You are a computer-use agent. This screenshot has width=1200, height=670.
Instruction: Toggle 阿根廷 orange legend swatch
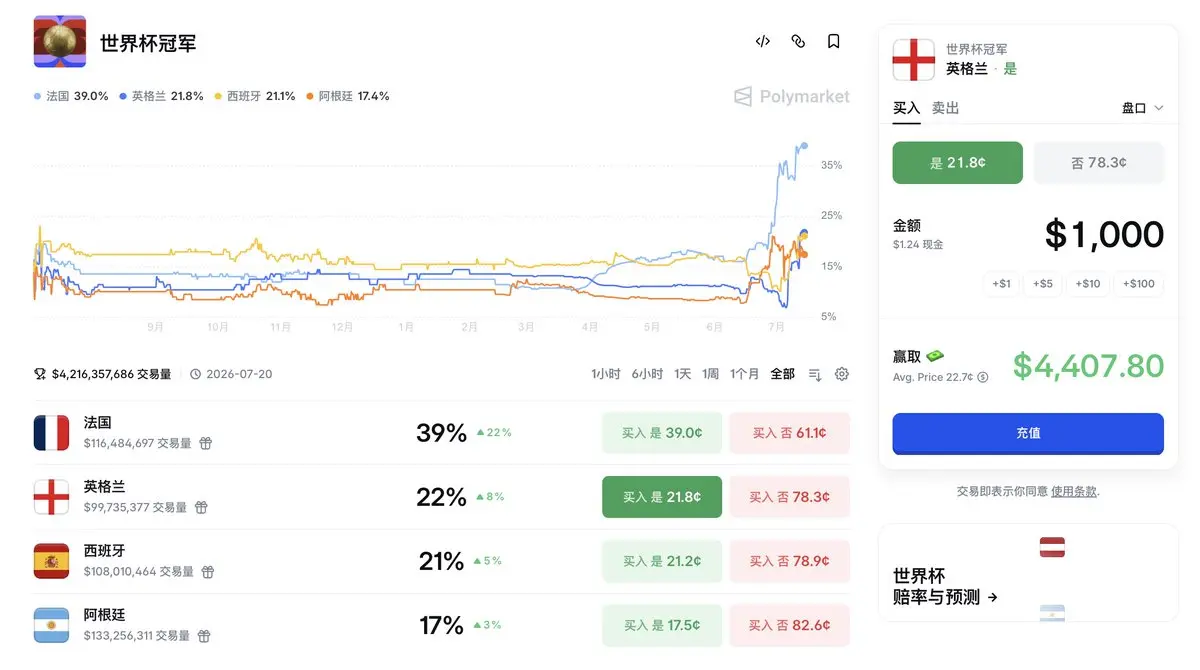(x=310, y=96)
